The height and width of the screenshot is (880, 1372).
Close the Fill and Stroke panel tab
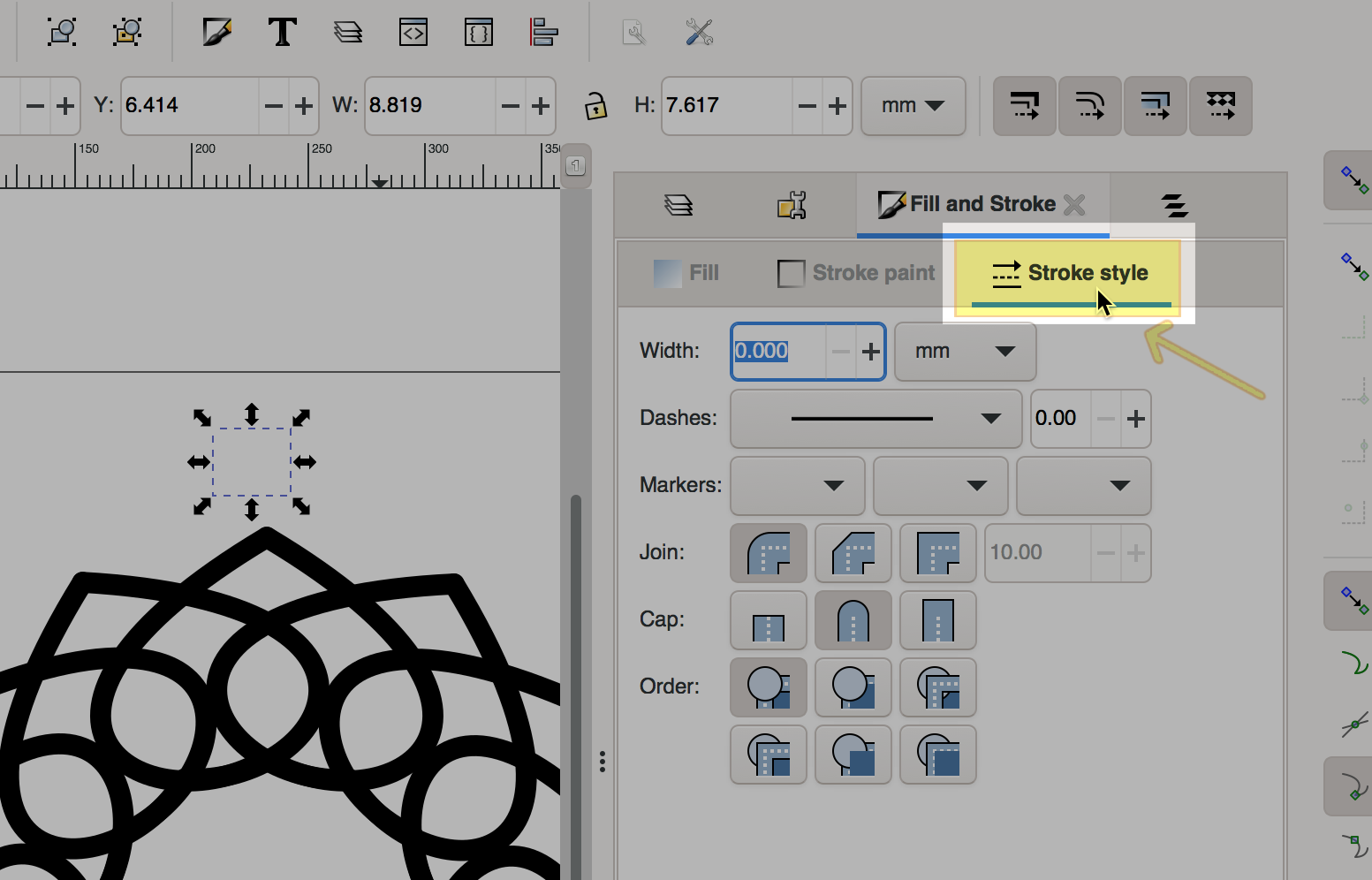1074,205
